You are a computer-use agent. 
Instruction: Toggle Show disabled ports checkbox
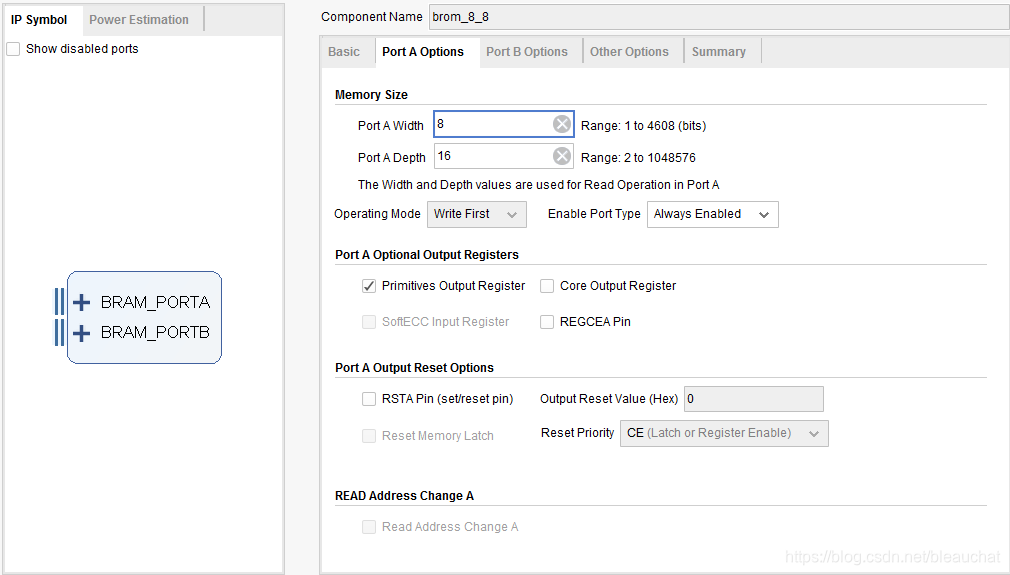click(13, 49)
